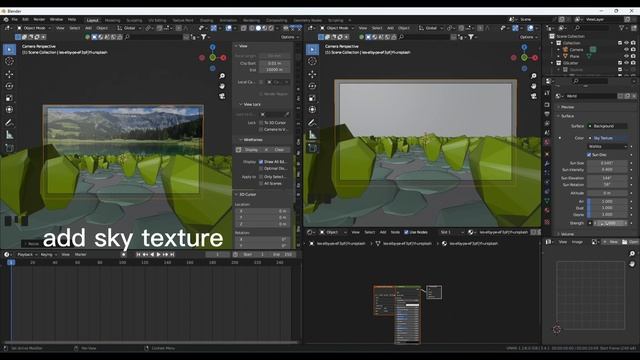
Task: Open the Playback popover in timeline
Action: click(x=27, y=255)
